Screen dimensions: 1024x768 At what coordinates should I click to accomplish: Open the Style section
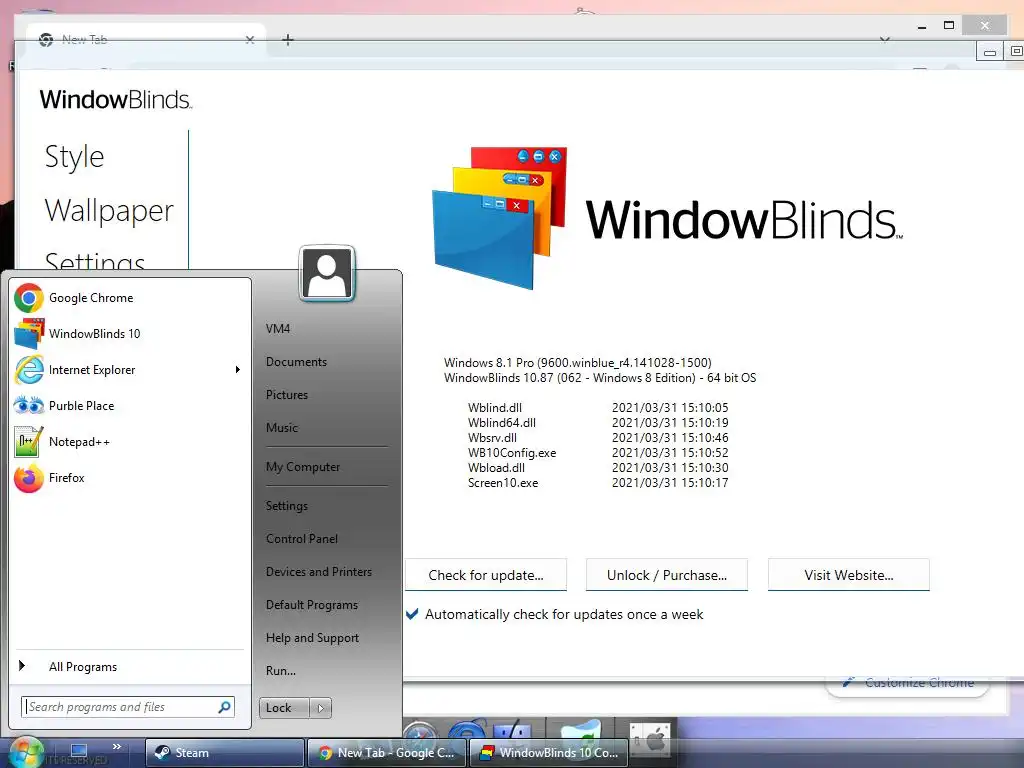point(74,157)
